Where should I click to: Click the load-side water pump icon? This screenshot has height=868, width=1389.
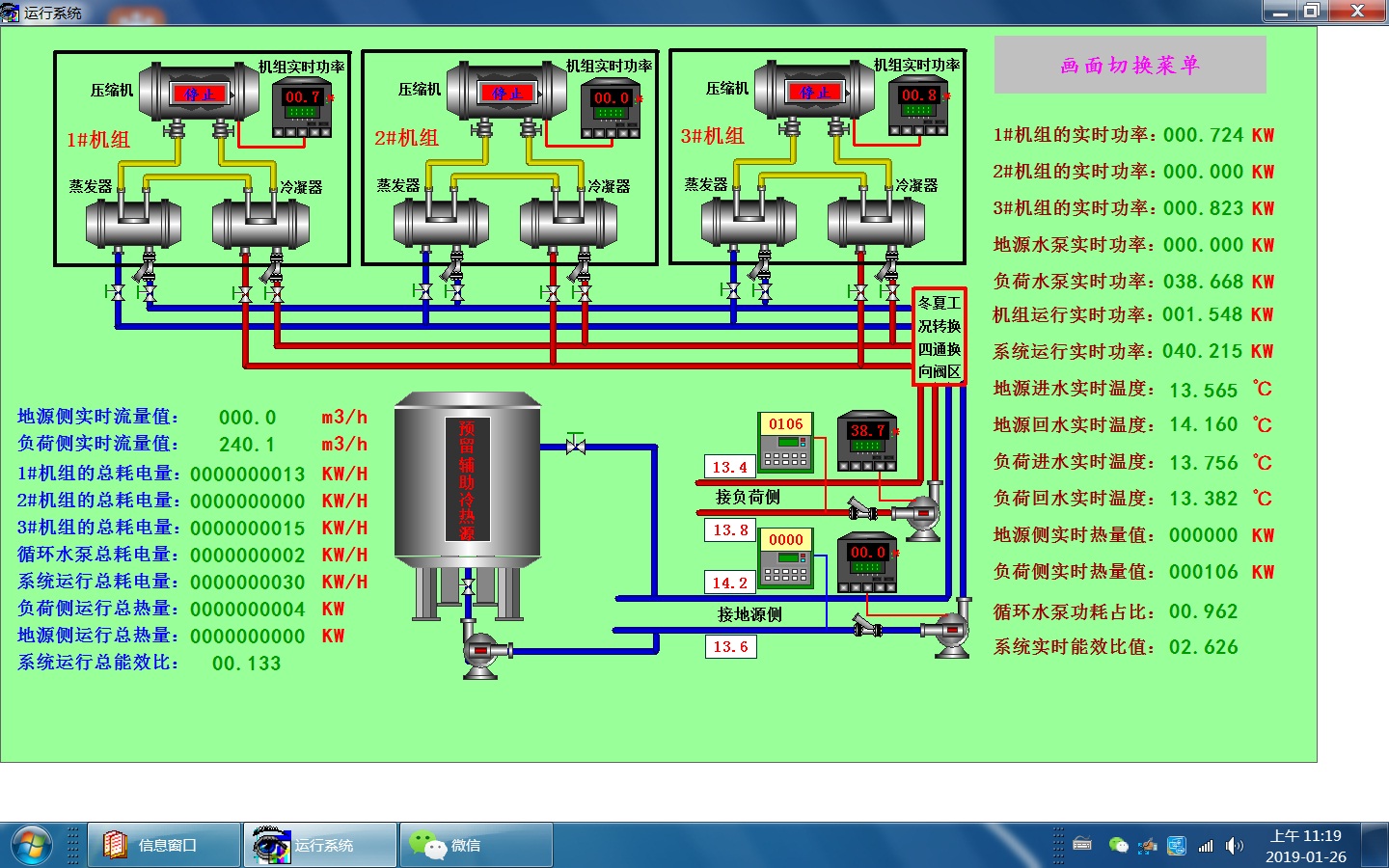click(x=921, y=513)
